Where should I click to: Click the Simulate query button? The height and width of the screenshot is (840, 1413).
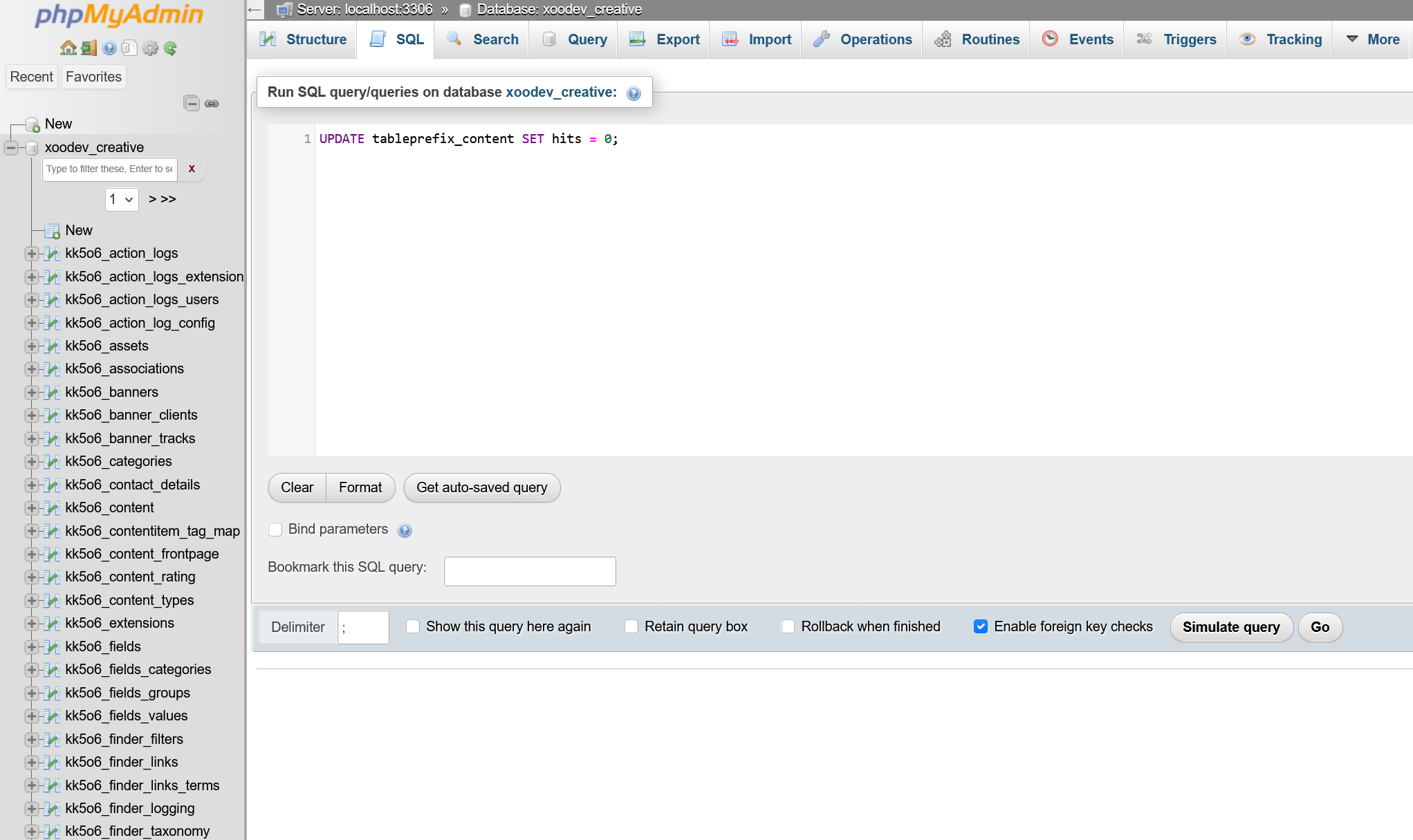(x=1231, y=627)
